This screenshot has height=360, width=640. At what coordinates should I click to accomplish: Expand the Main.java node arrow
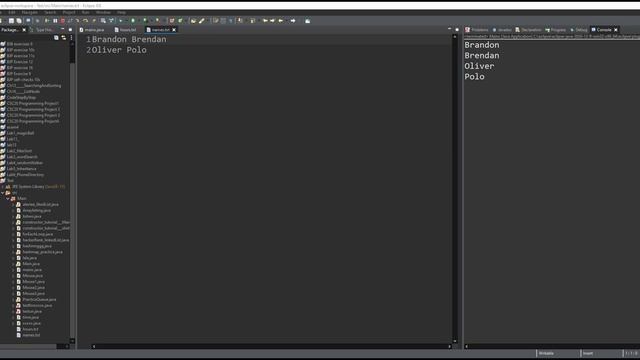pyautogui.click(x=13, y=264)
